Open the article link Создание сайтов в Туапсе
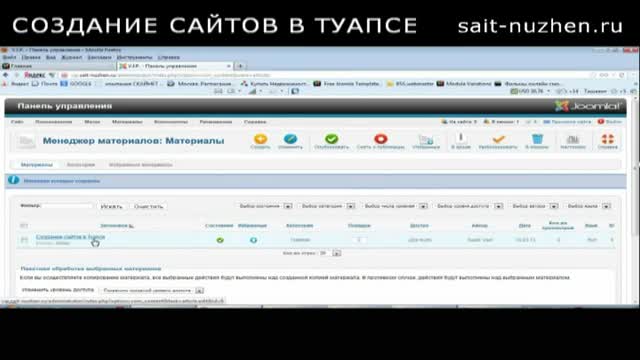 70,237
